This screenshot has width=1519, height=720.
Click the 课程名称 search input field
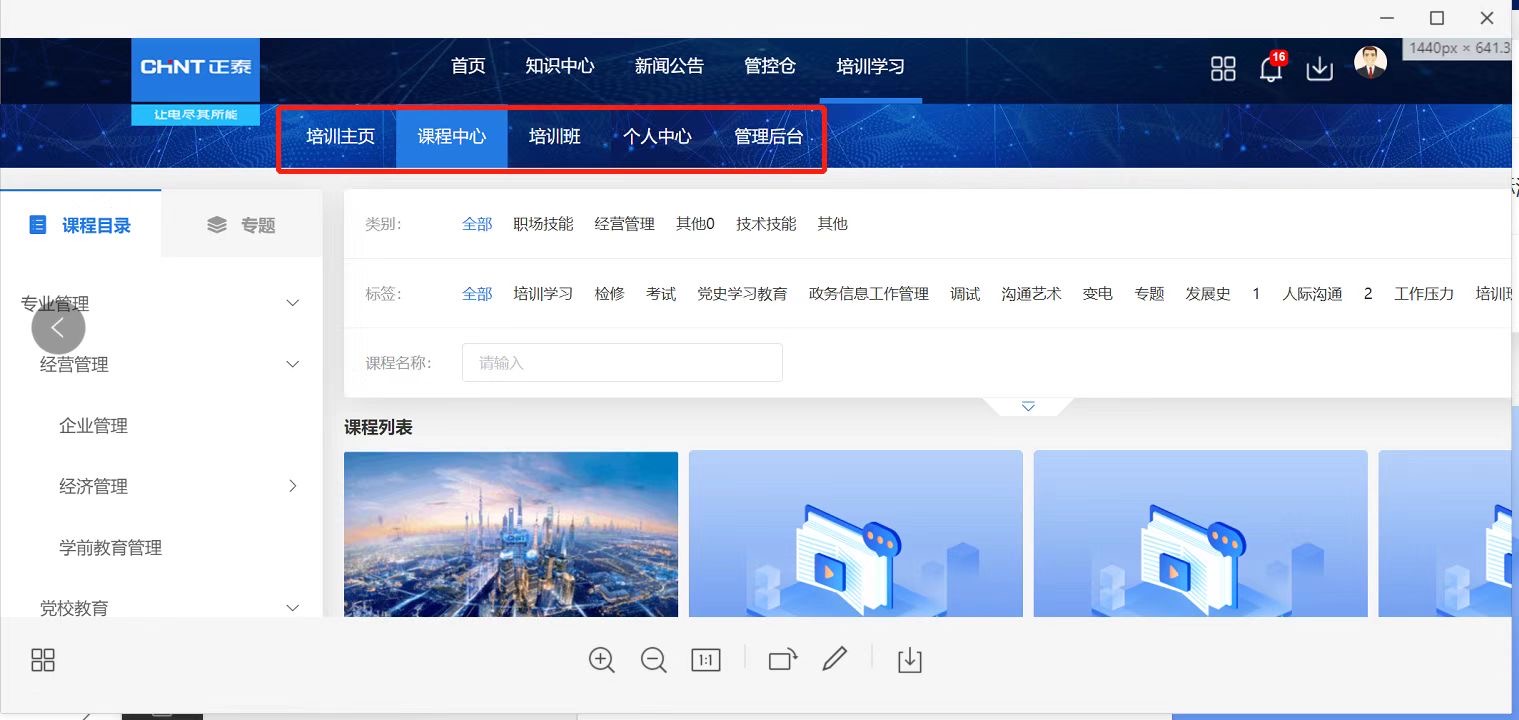621,363
